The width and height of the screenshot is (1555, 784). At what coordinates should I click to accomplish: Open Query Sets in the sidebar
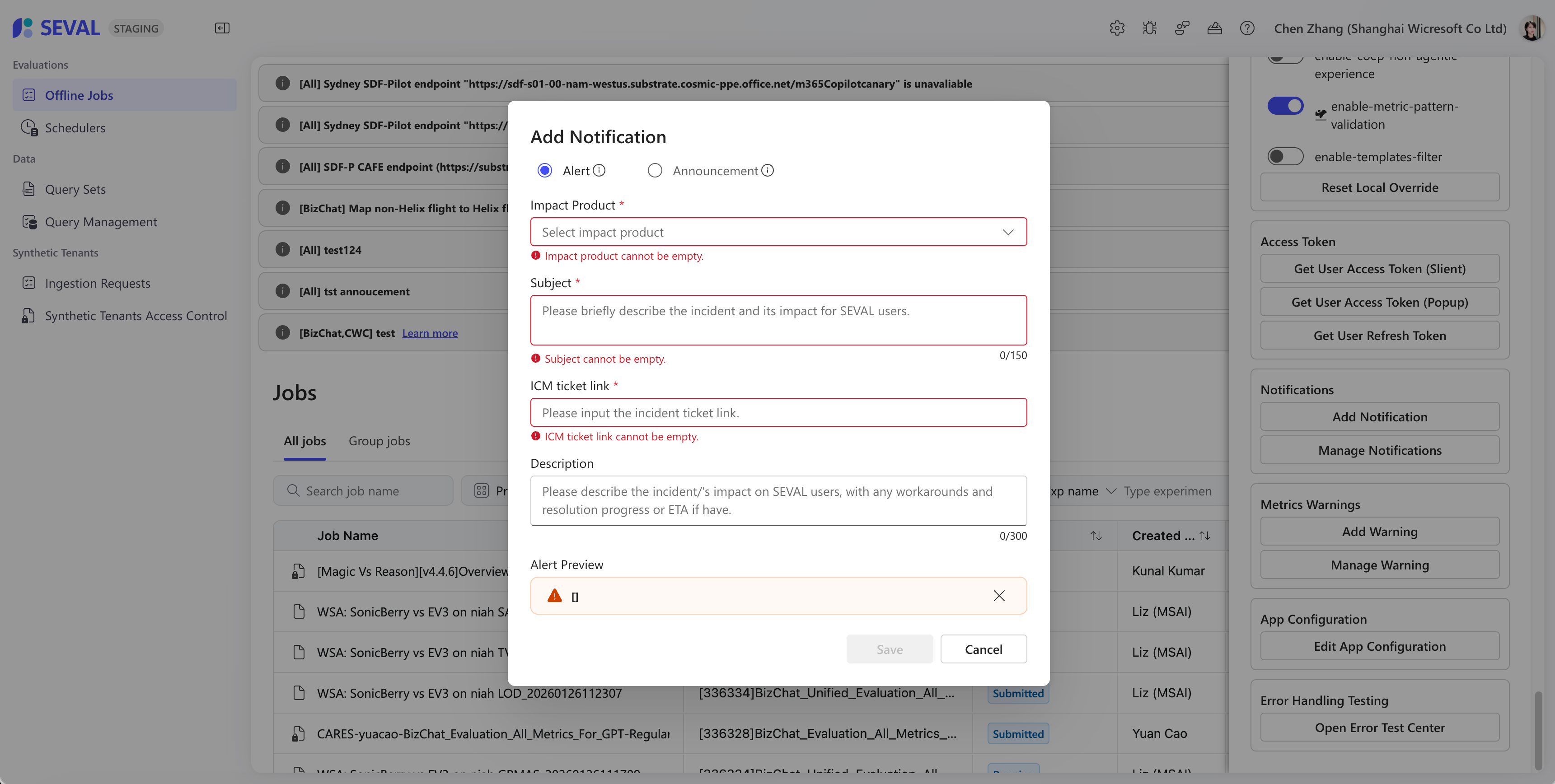pyautogui.click(x=75, y=190)
